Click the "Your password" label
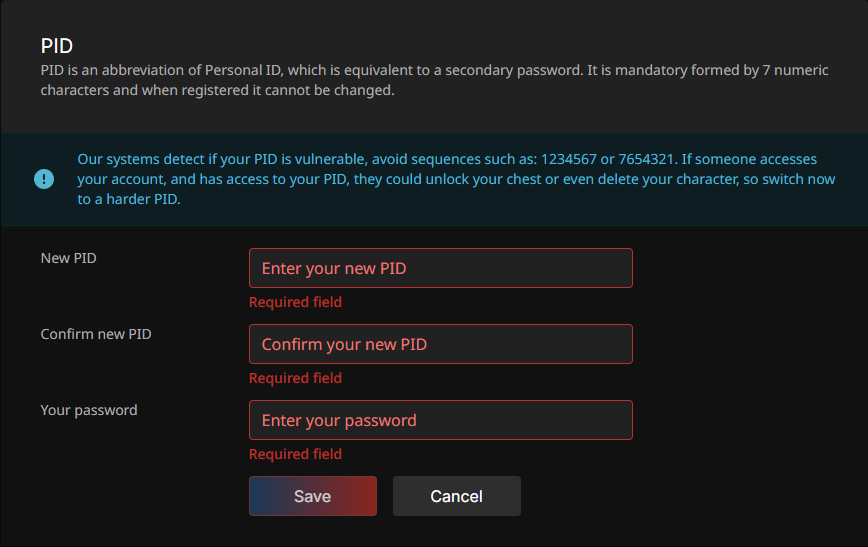 tap(89, 410)
